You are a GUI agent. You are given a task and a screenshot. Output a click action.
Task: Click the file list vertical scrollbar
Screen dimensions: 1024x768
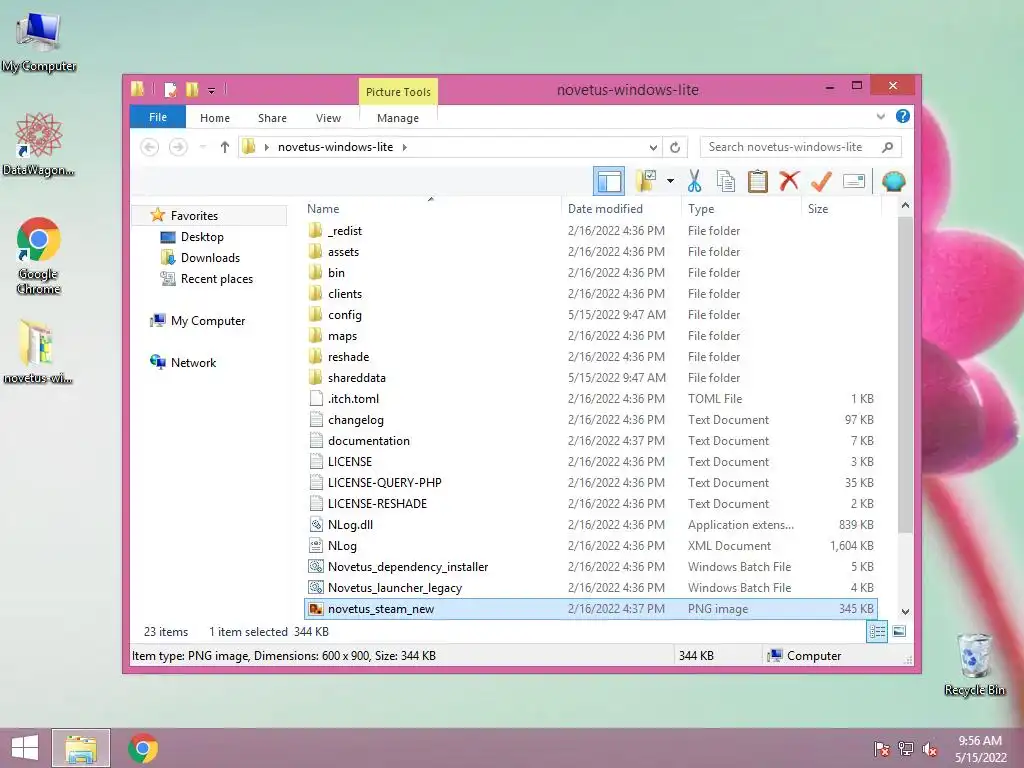905,374
